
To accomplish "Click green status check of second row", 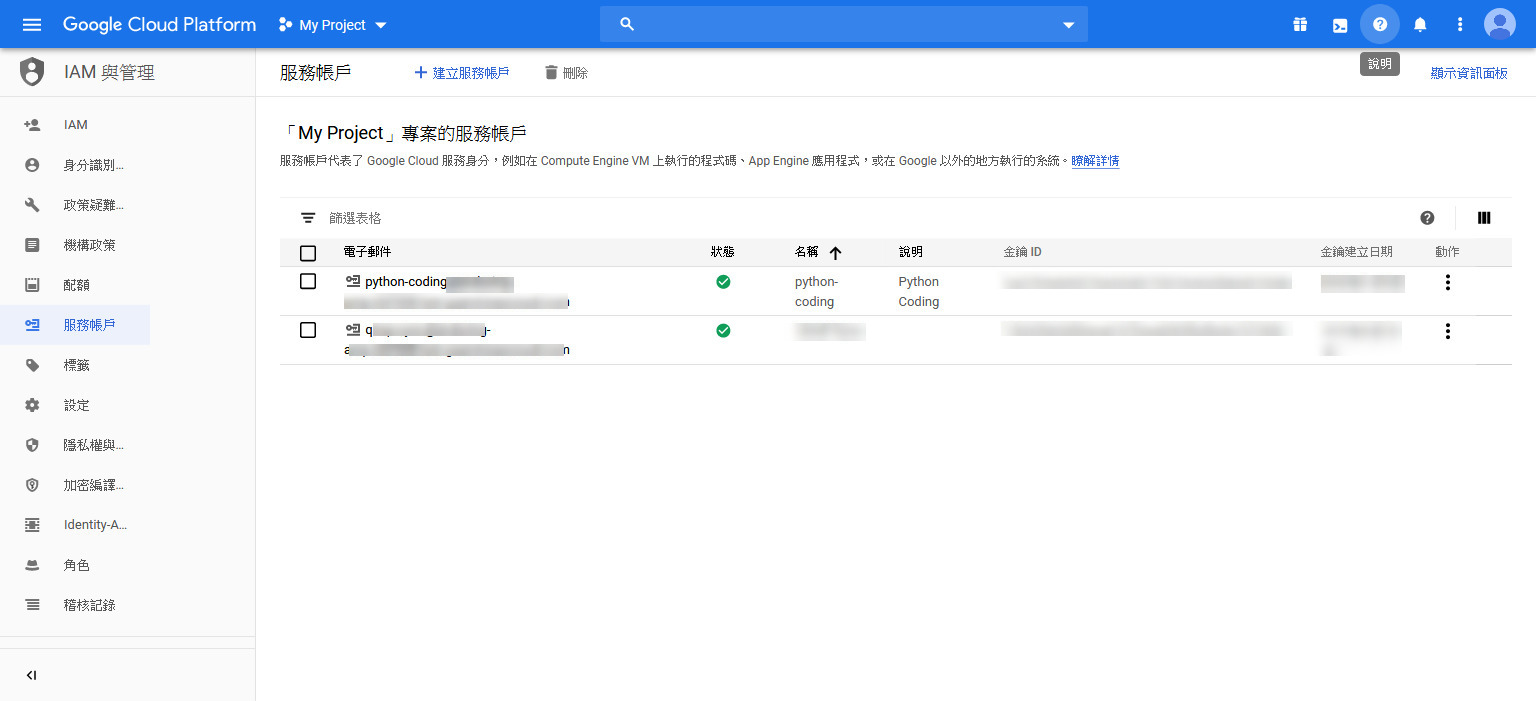I will (723, 330).
